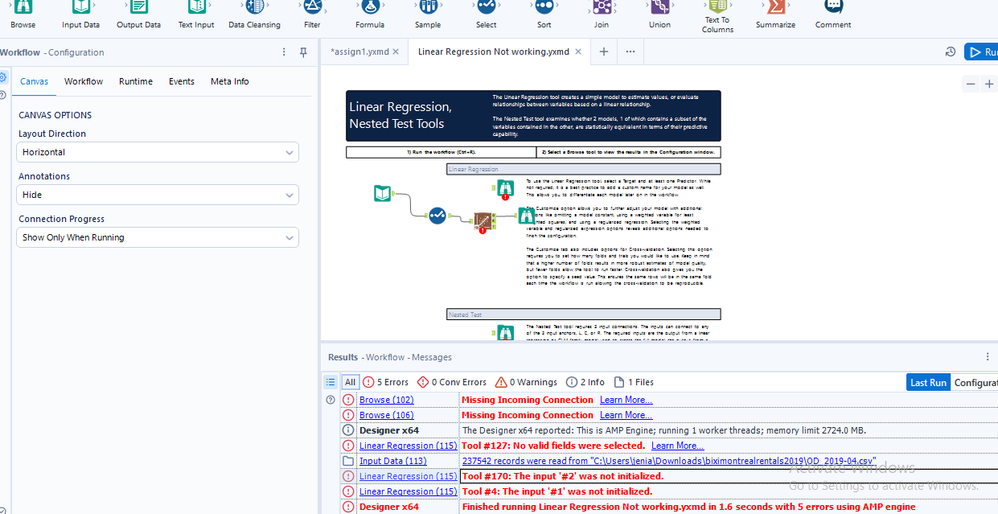998x514 pixels.
Task: Switch results view to Last Run
Action: 928,382
